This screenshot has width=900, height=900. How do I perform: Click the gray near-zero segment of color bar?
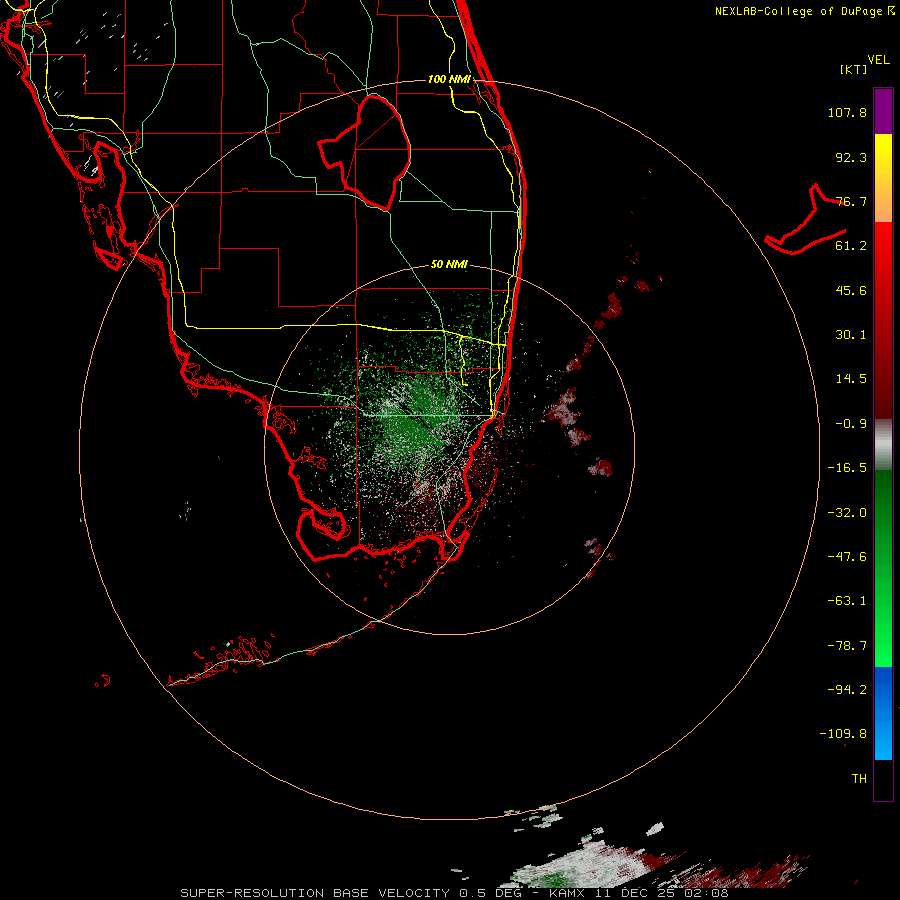(x=883, y=445)
